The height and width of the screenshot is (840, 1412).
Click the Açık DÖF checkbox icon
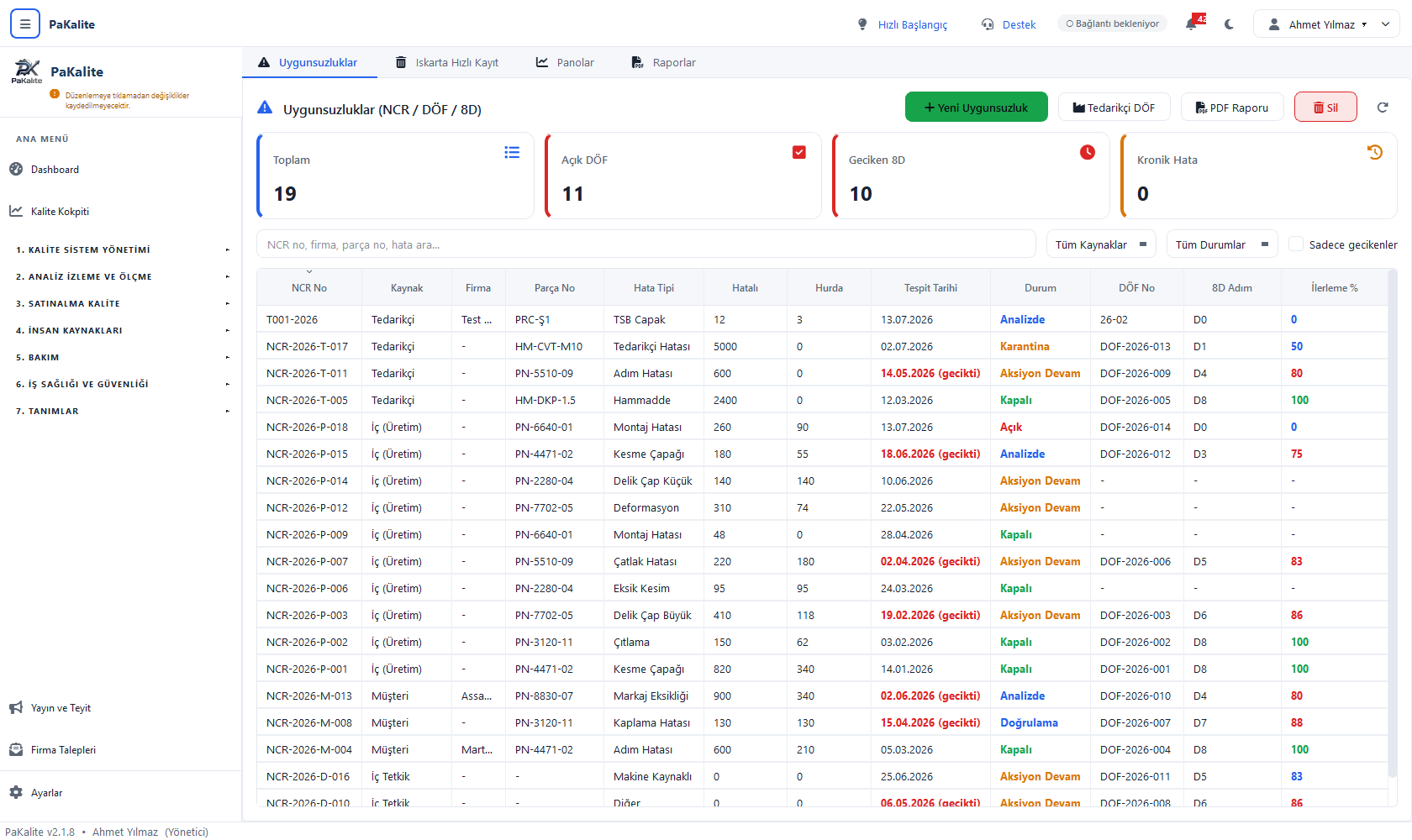(799, 152)
